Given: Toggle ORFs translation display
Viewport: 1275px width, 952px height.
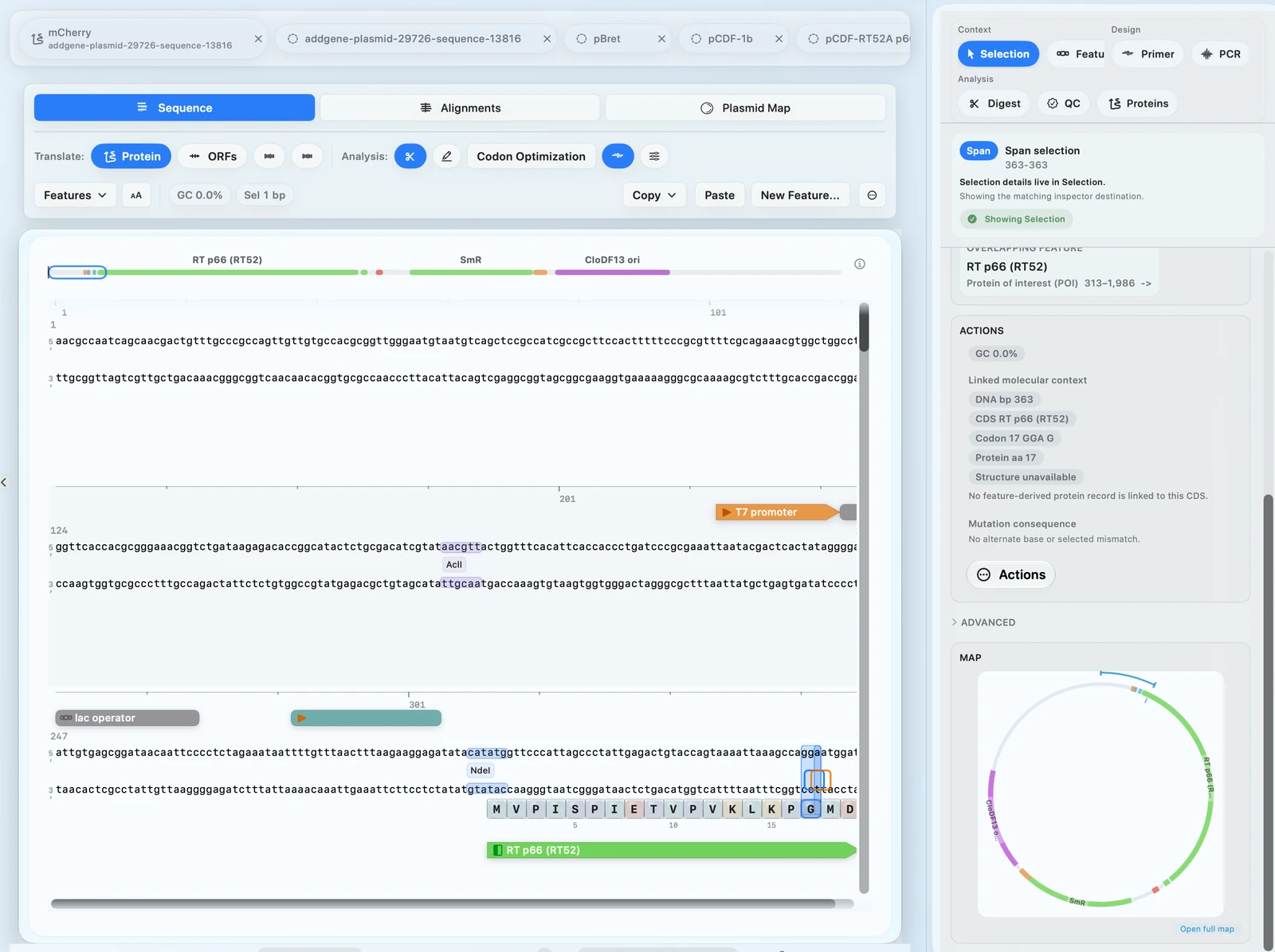Looking at the screenshot, I should point(213,156).
